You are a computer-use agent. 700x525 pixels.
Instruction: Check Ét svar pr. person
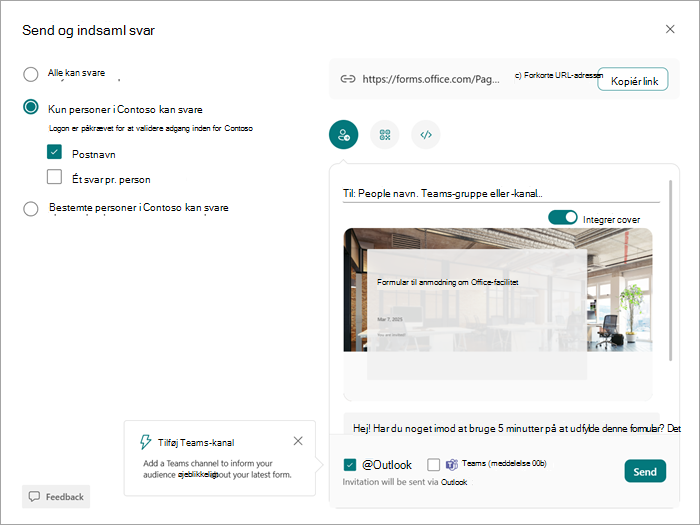[x=54, y=177]
